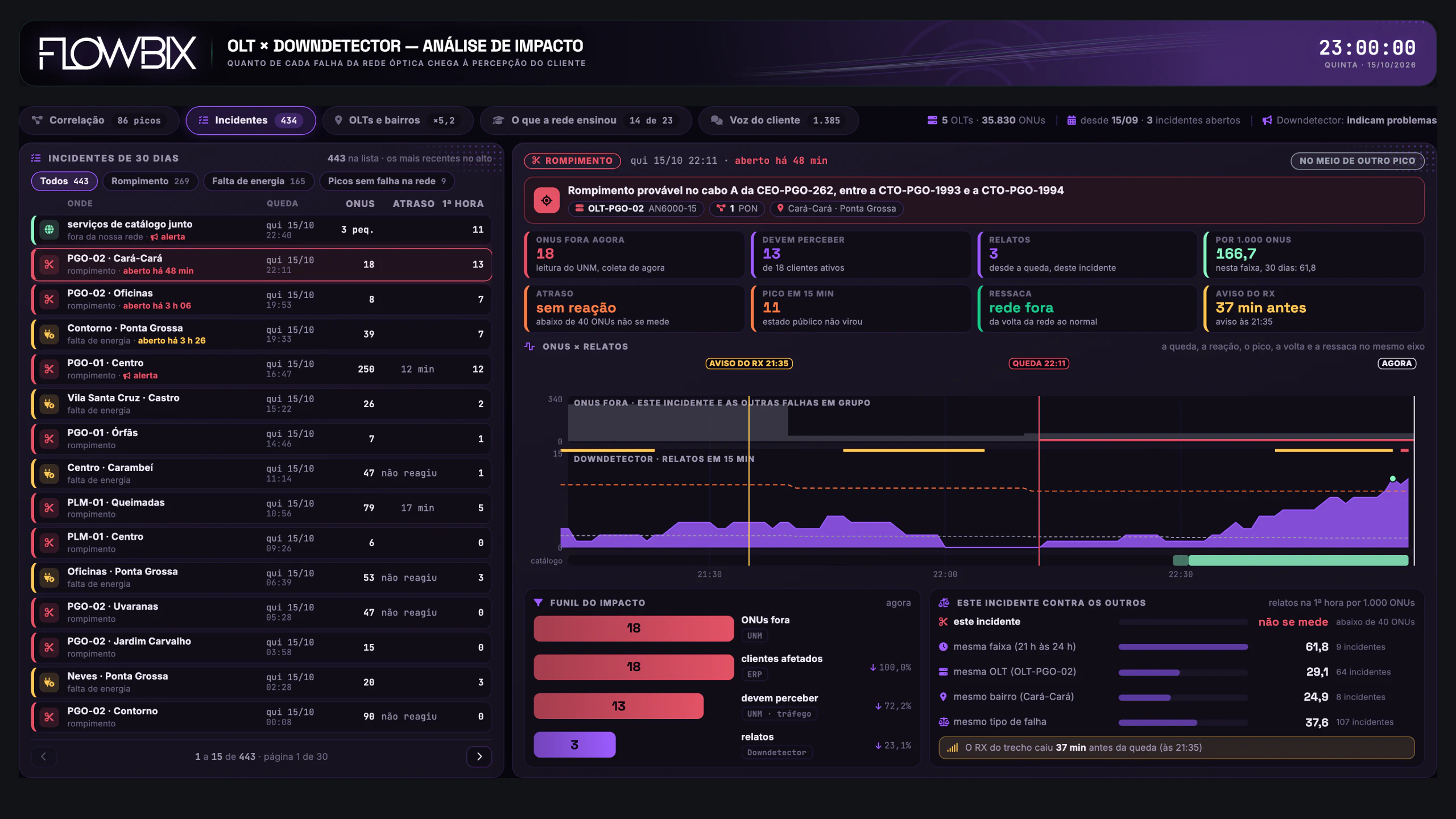Click the green catálogo bar in timeline

coord(1298,561)
